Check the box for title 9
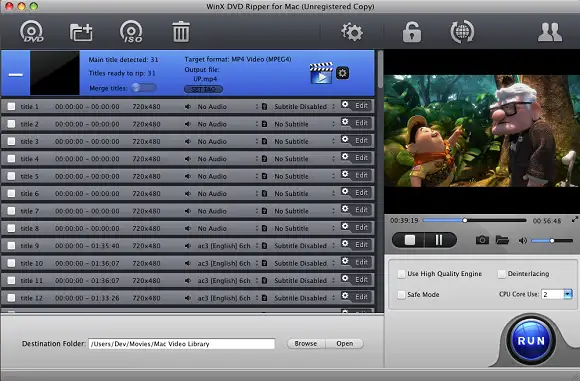 [11, 246]
